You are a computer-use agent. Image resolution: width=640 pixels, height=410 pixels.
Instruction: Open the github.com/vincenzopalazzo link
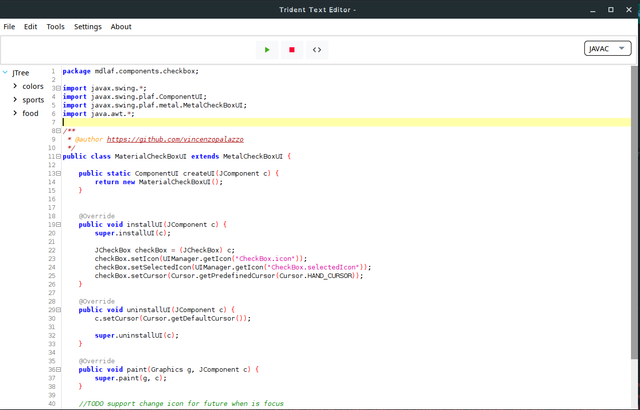coord(175,140)
